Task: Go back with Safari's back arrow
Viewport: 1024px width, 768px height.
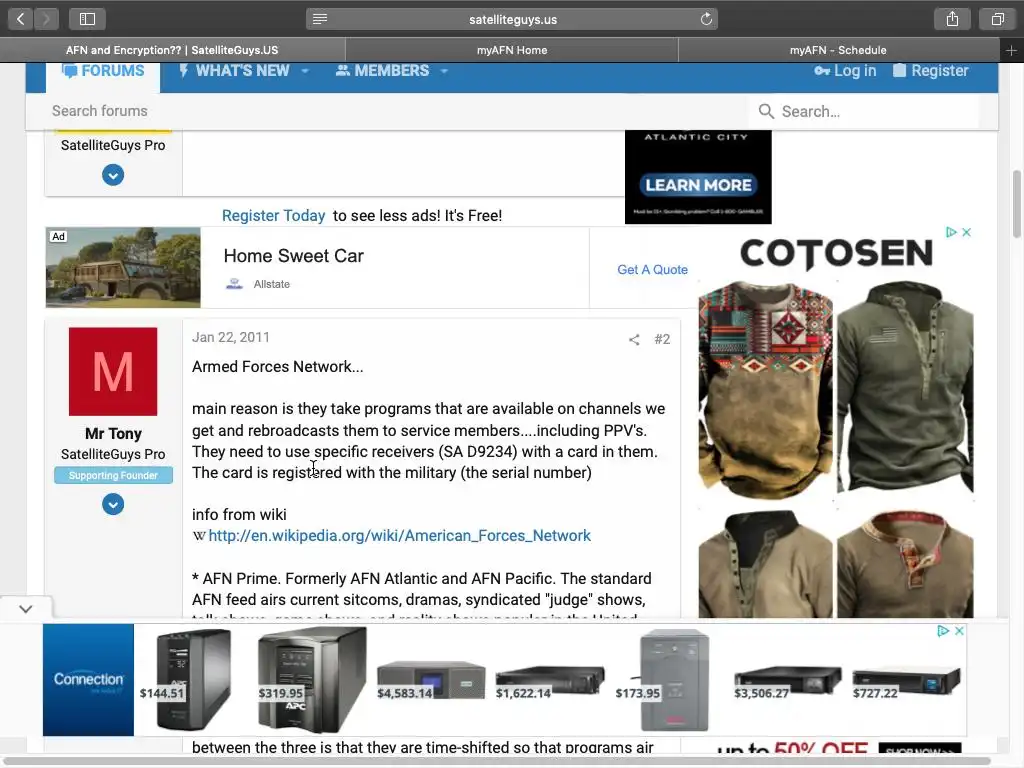Action: coord(20,19)
